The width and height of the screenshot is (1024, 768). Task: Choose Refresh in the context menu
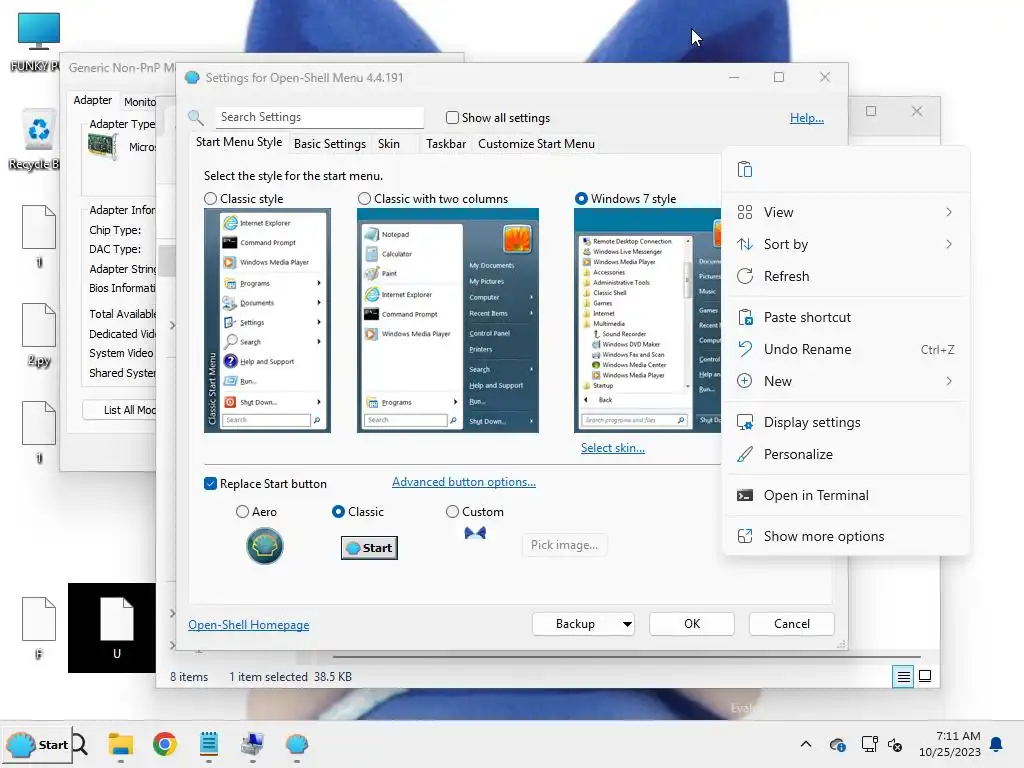[x=845, y=276]
